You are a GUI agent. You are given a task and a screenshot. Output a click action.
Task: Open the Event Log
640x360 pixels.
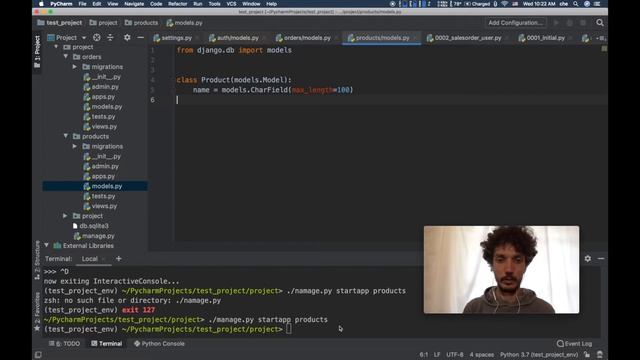click(574, 344)
